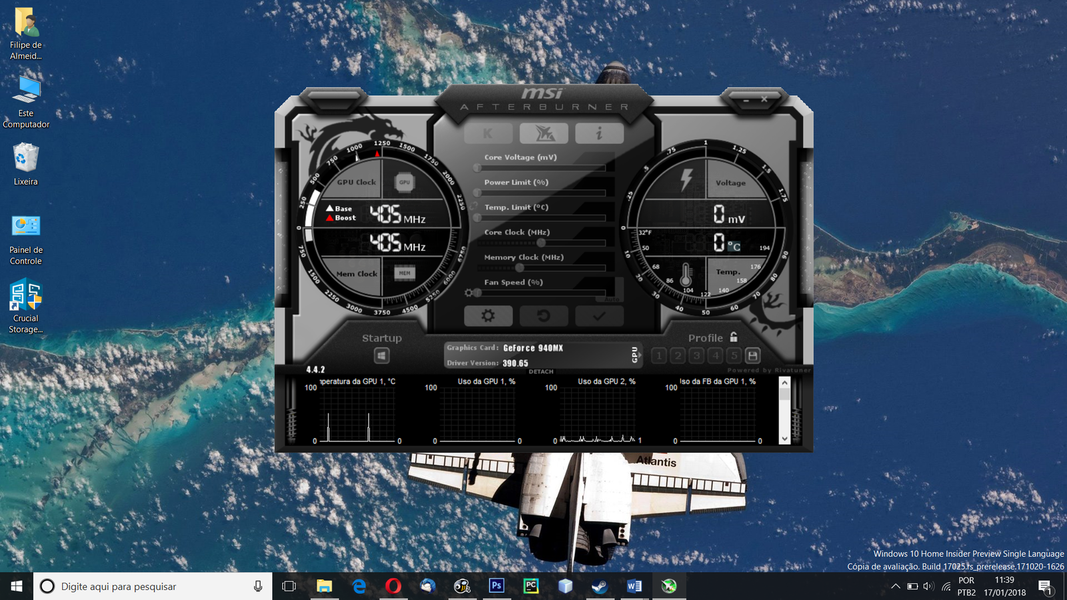1067x600 pixels.
Task: Toggle the °C temperature unit indicator
Action: (734, 246)
